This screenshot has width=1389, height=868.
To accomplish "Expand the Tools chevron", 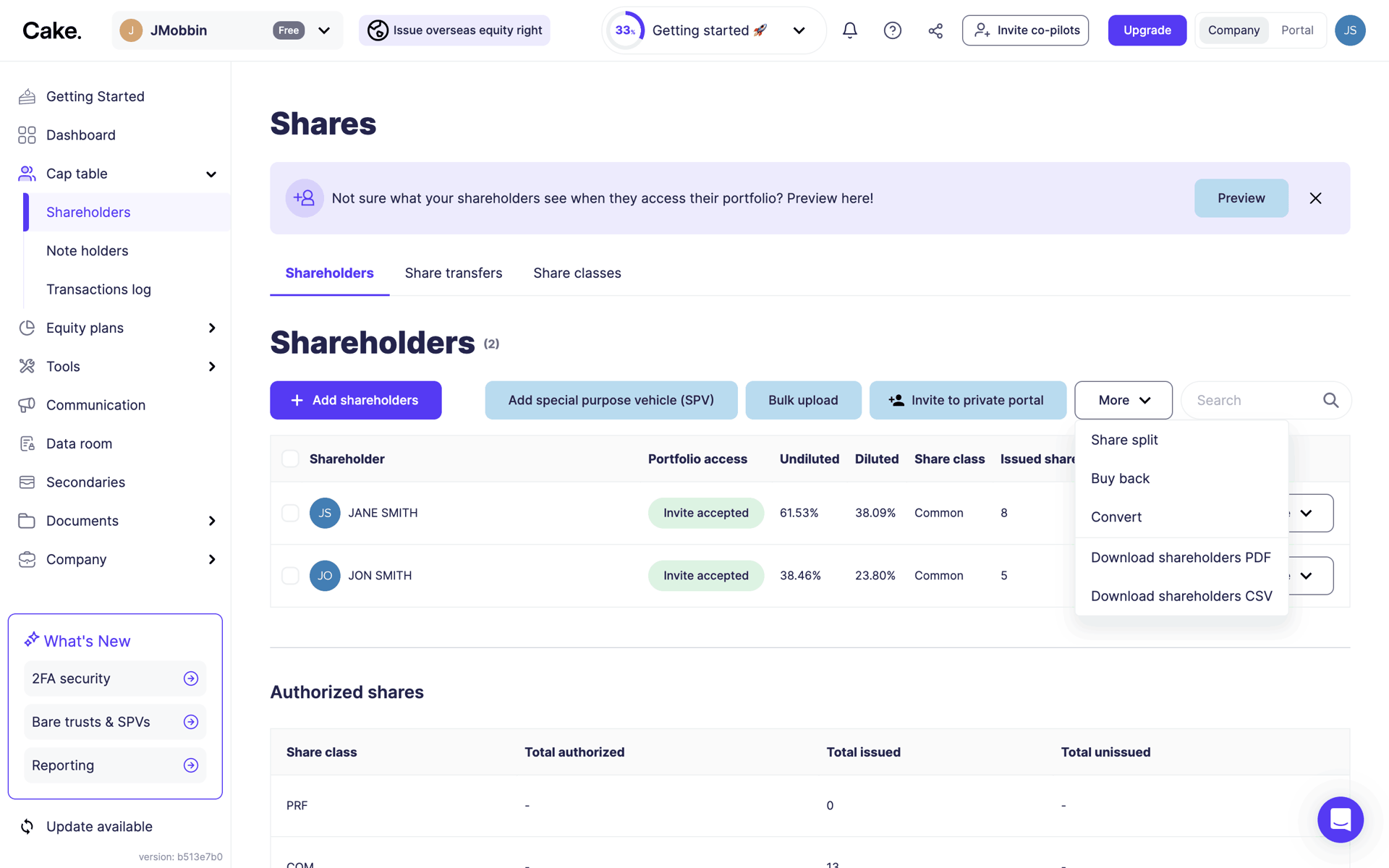I will coord(211,367).
